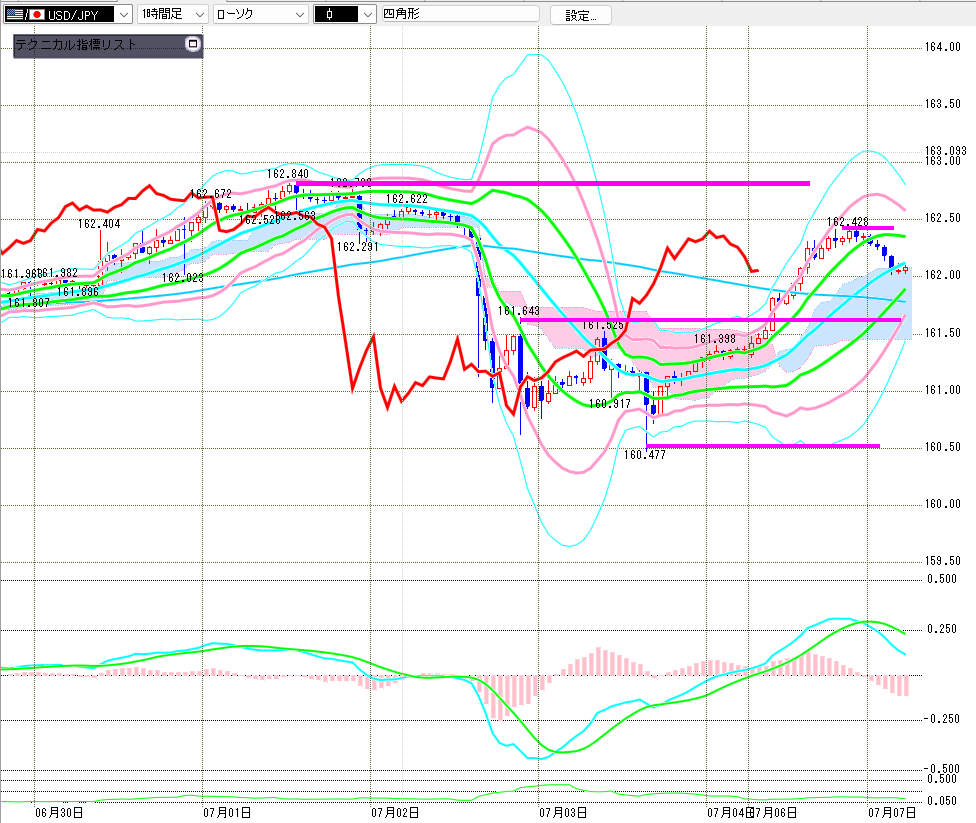Click the テクニカル指標リスト panel title

click(75, 44)
